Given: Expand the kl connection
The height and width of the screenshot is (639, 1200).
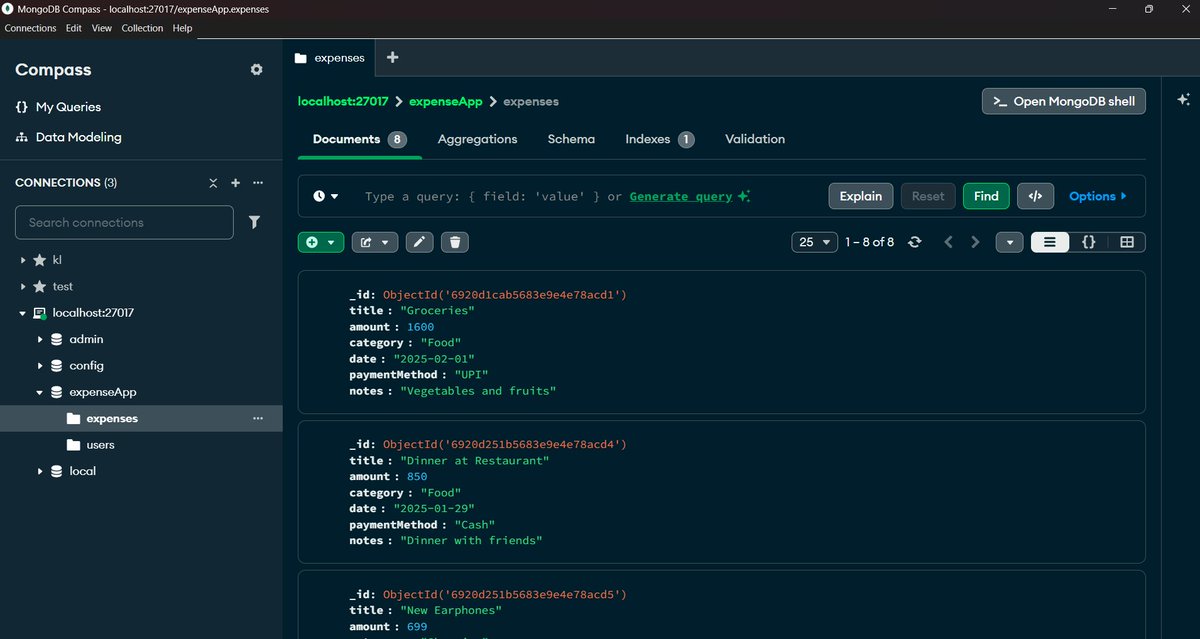Looking at the screenshot, I should click(23, 260).
